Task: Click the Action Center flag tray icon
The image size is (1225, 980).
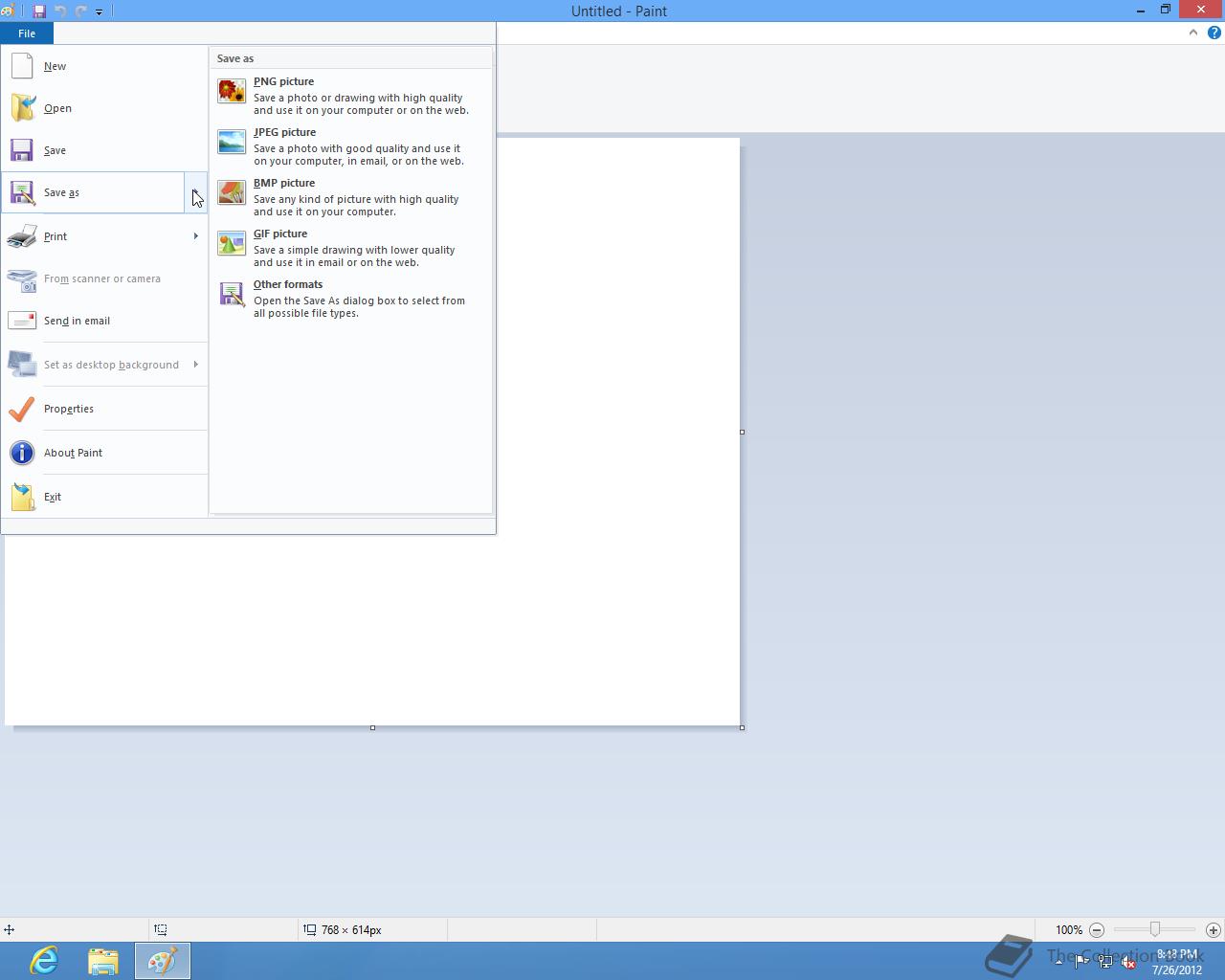Action: tap(1081, 961)
